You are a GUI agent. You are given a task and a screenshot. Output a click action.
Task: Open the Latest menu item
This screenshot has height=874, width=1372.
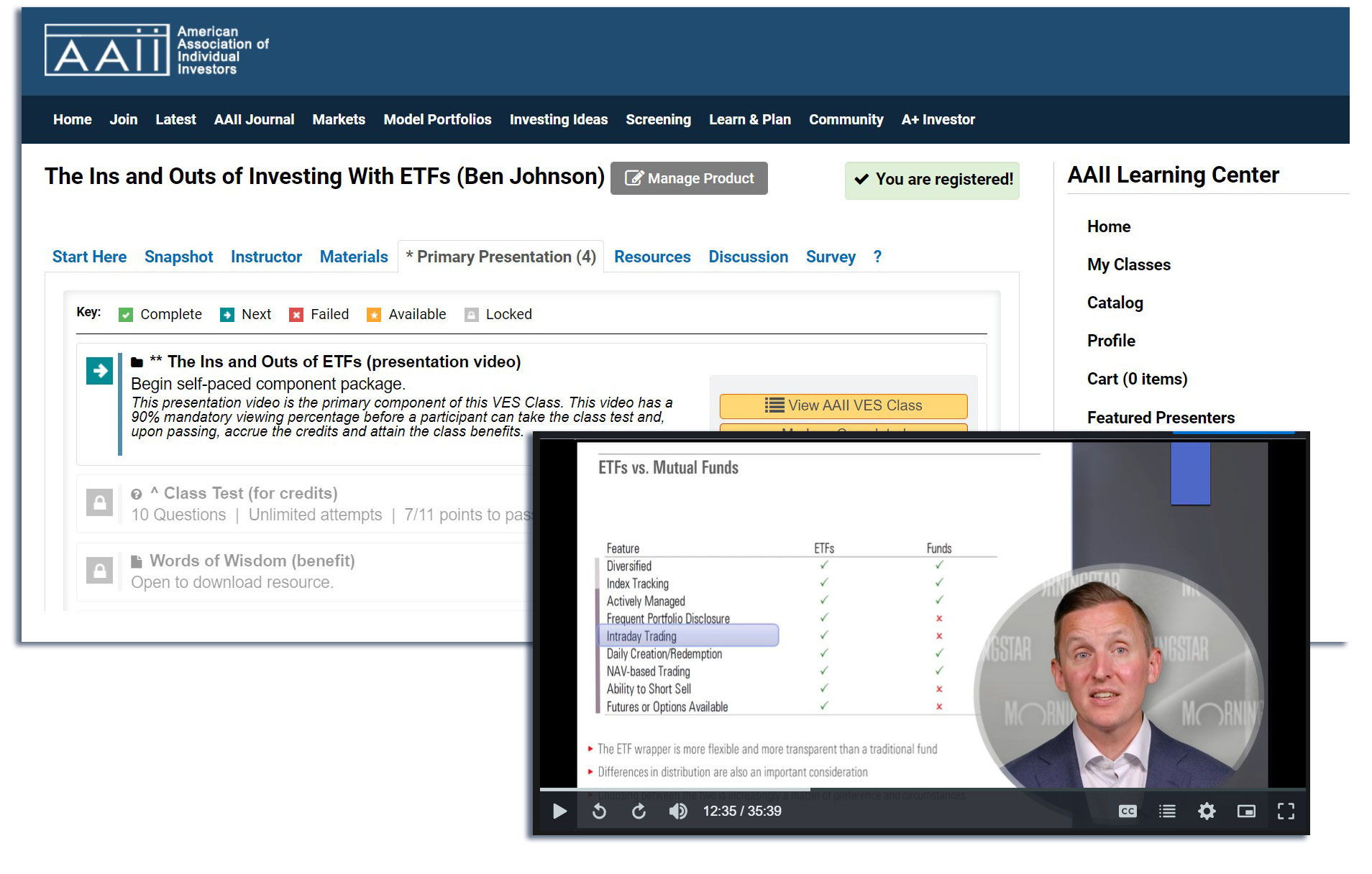coord(175,119)
